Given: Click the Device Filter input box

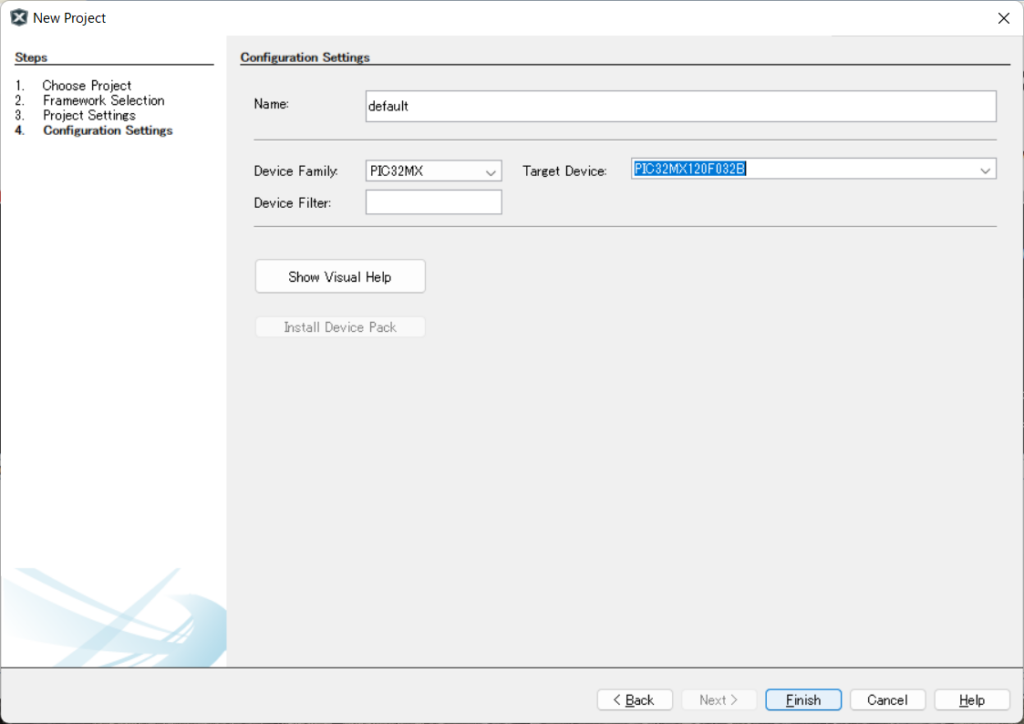Looking at the screenshot, I should click(433, 202).
